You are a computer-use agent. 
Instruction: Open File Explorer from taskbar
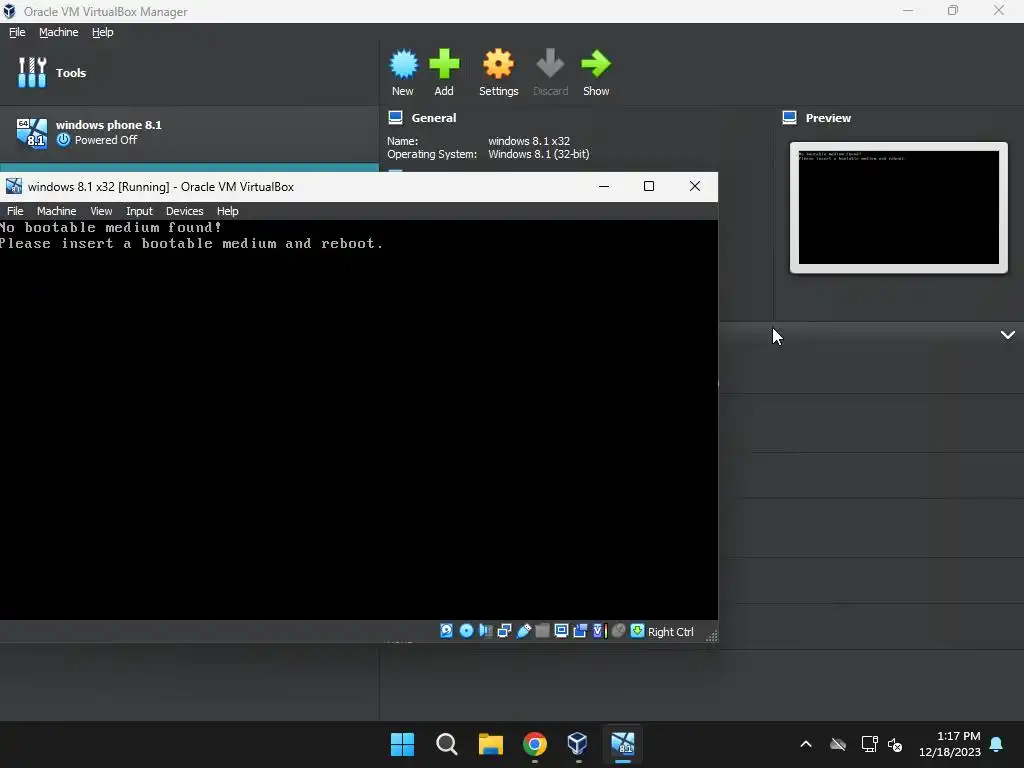490,744
